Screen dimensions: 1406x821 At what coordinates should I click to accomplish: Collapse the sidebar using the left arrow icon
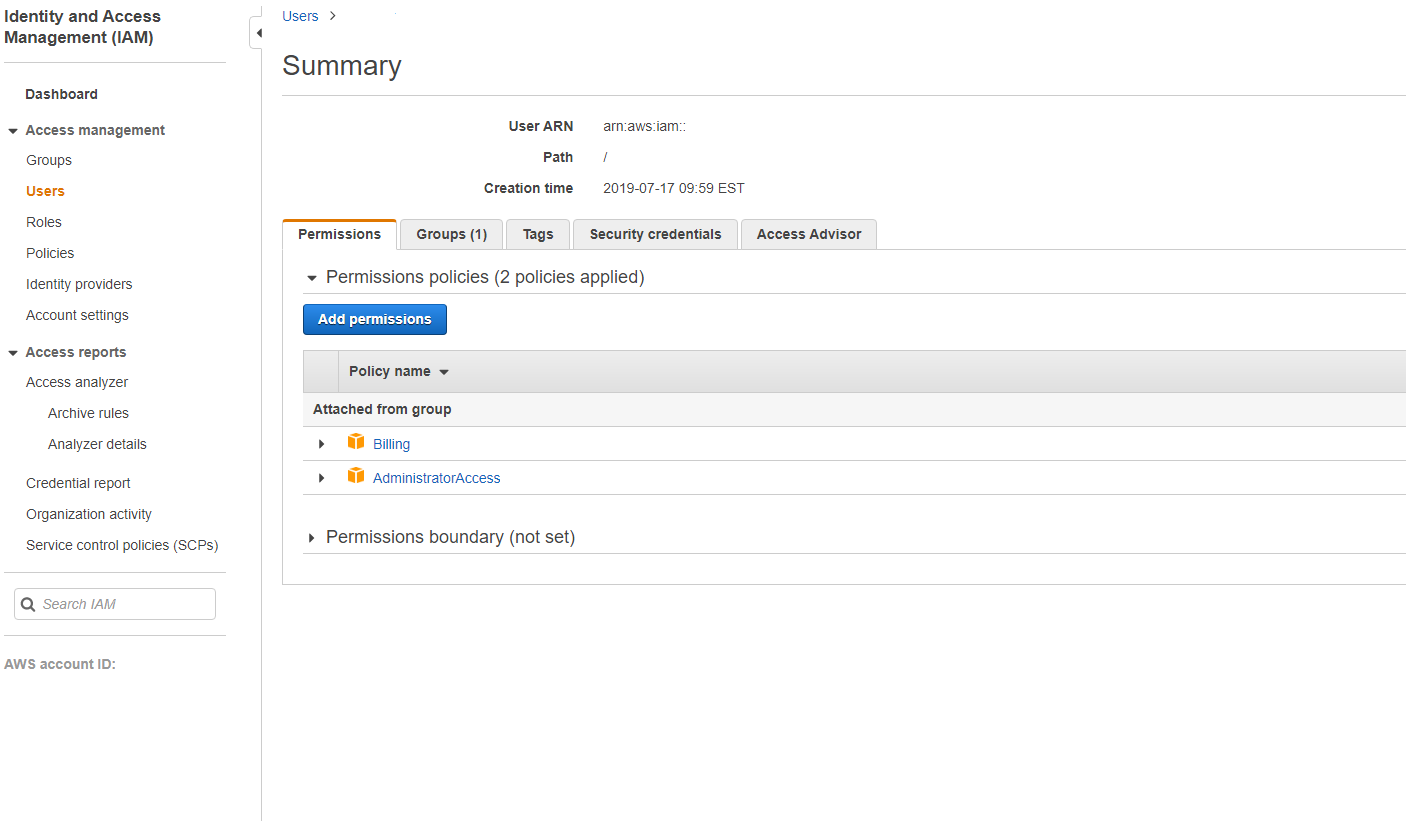[x=258, y=31]
